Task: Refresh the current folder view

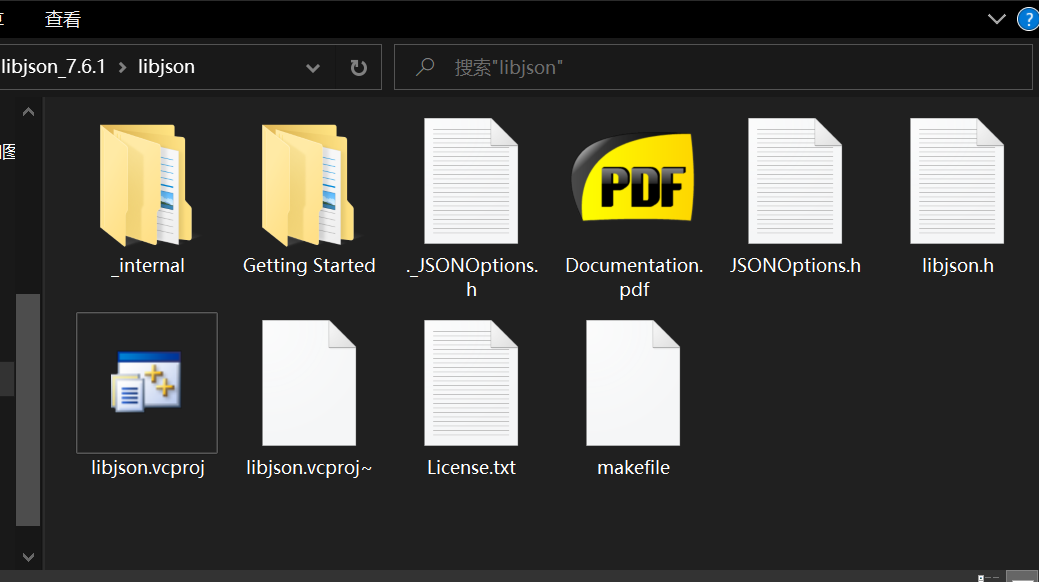Action: [x=358, y=68]
